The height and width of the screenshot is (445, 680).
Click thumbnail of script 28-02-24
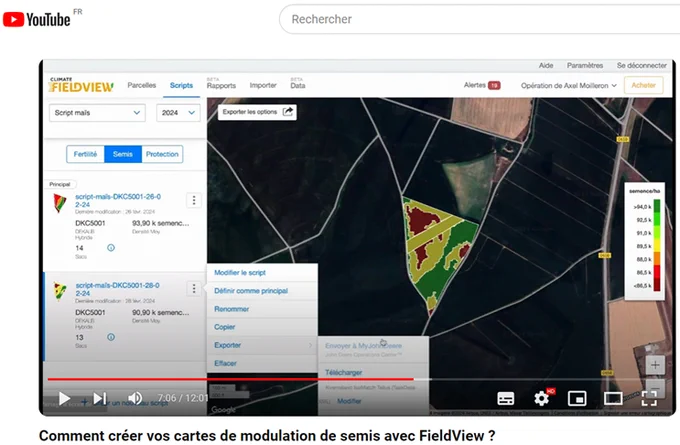[60, 291]
